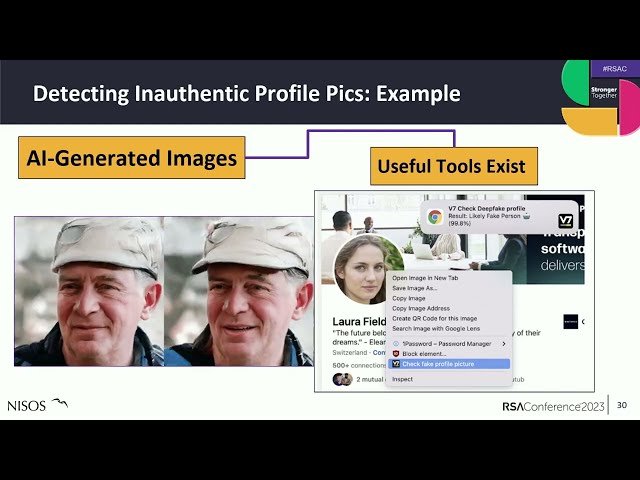Click the Laura Field profile photo
The height and width of the screenshot is (480, 640).
click(361, 268)
